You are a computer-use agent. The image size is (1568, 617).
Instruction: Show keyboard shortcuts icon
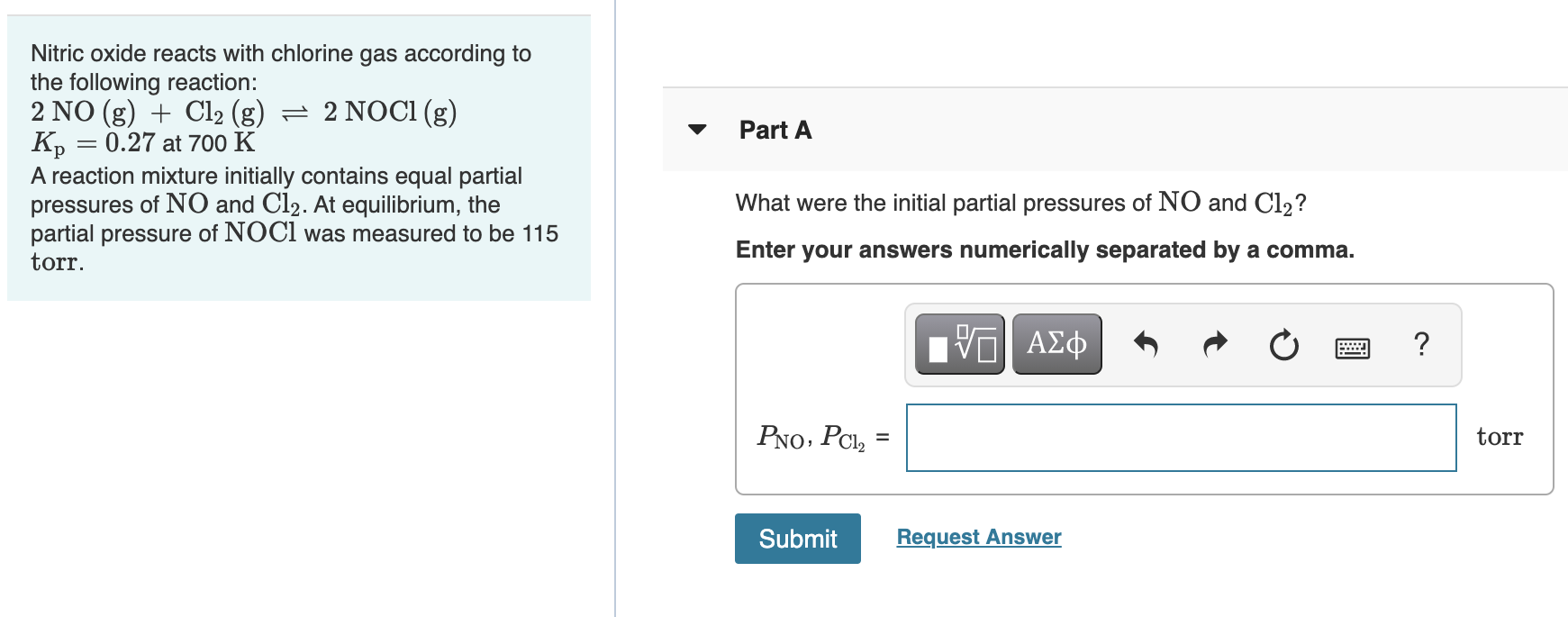click(1352, 347)
